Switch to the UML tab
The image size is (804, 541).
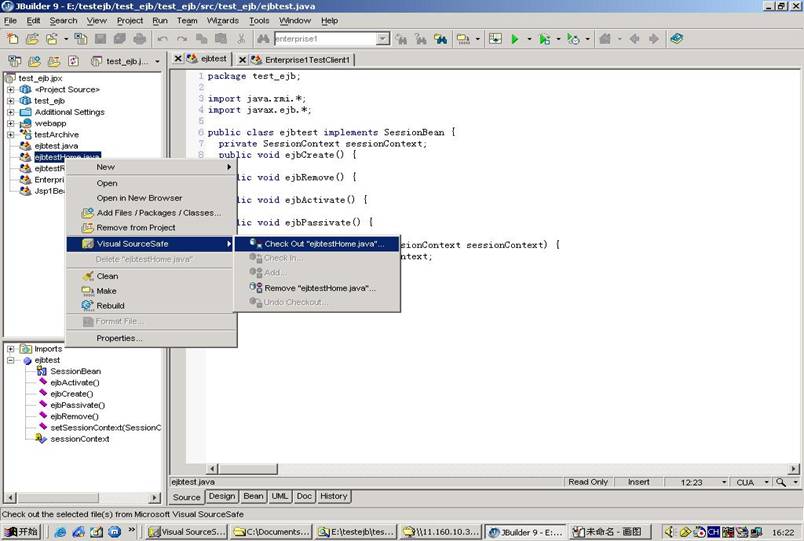(279, 496)
